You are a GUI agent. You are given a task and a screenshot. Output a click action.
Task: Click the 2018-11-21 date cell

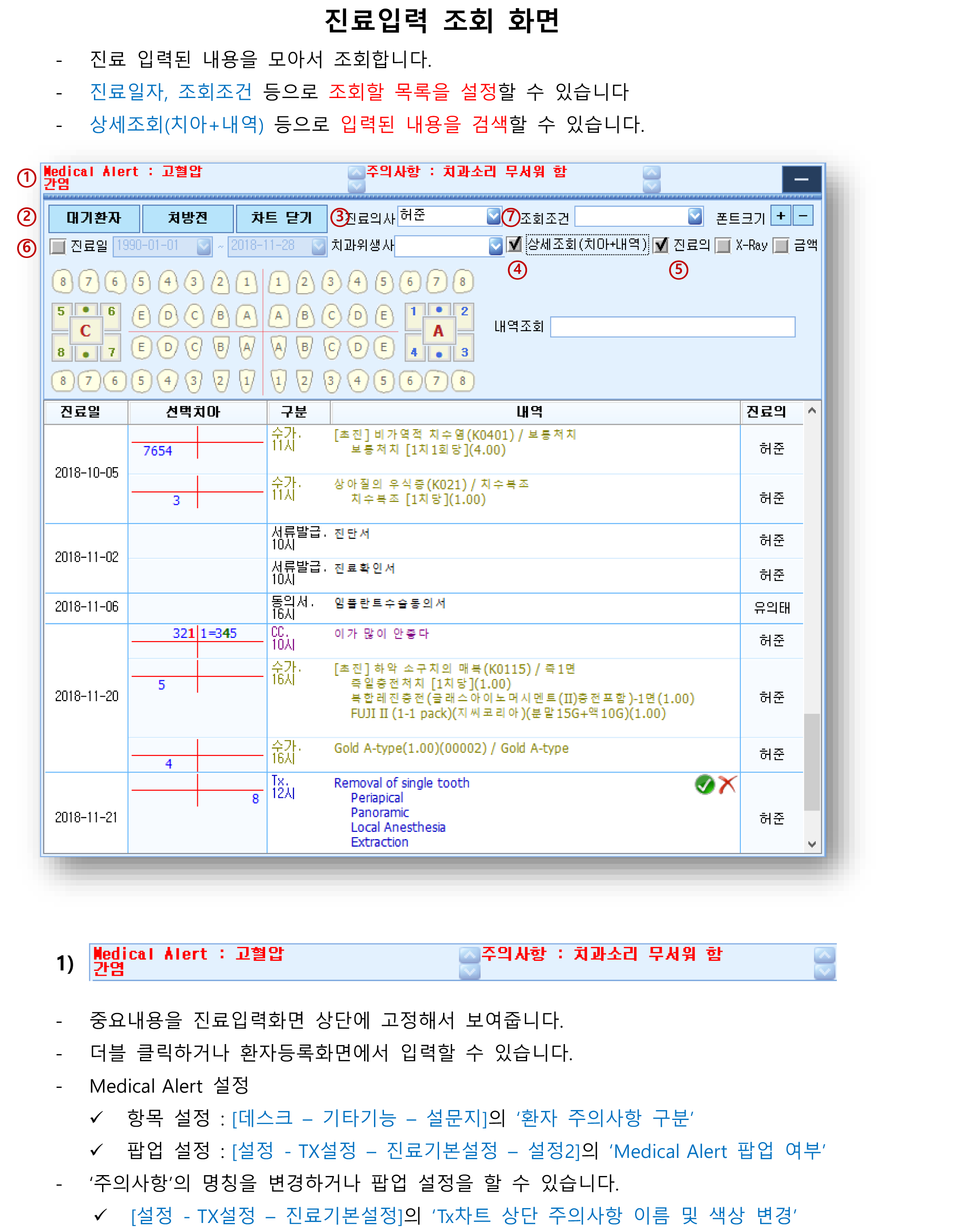(x=86, y=817)
